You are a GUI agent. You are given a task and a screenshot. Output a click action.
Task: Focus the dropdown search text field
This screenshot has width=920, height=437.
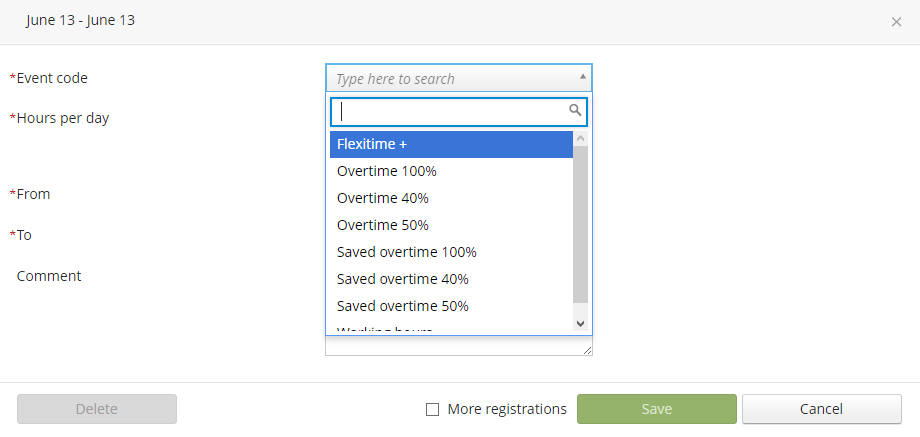tap(450, 111)
